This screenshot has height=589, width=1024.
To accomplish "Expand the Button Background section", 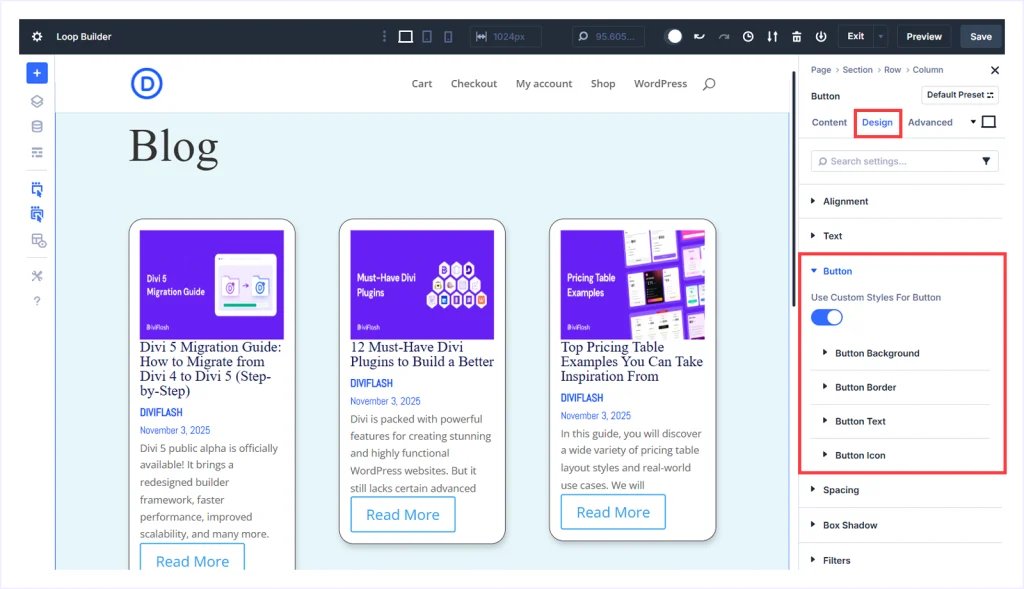I will [x=877, y=353].
